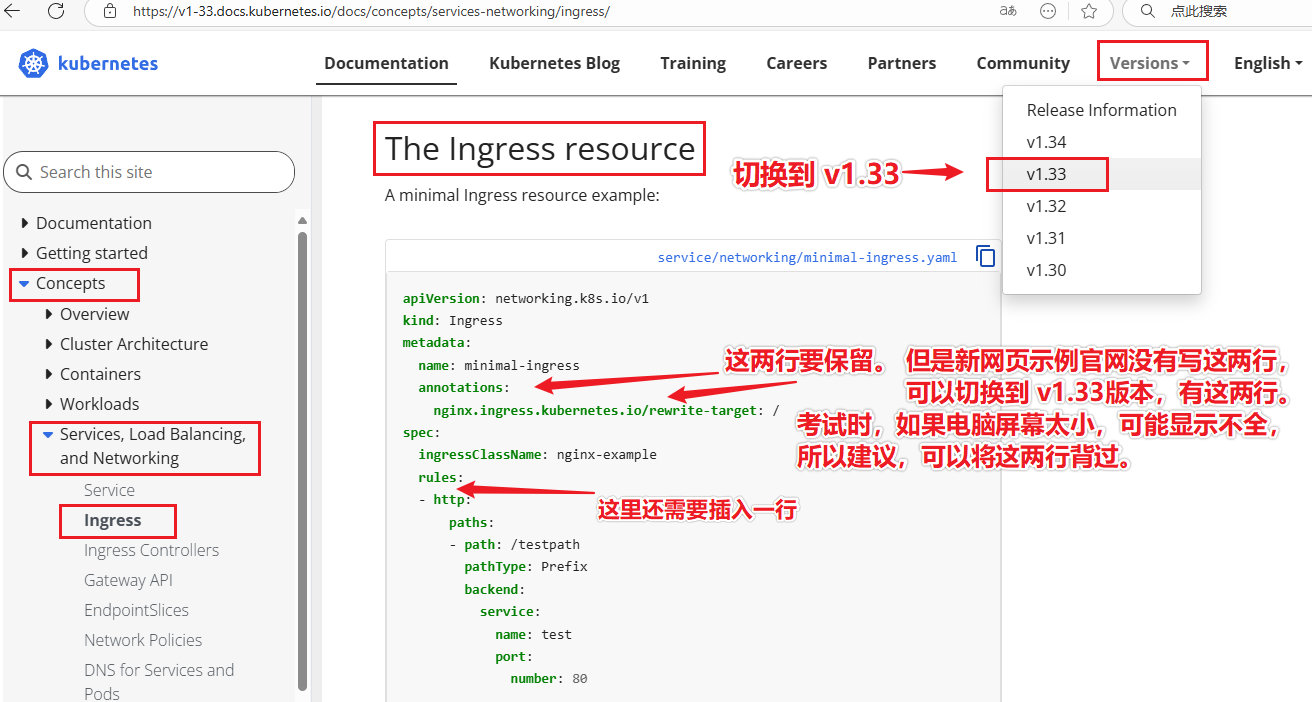Activate read aloud icon in address bar

click(x=1007, y=12)
